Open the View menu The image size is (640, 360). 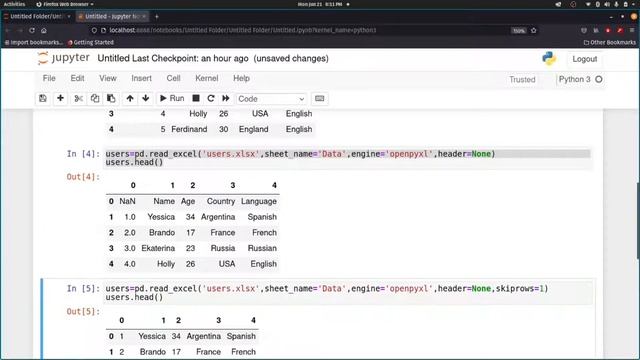(x=108, y=78)
